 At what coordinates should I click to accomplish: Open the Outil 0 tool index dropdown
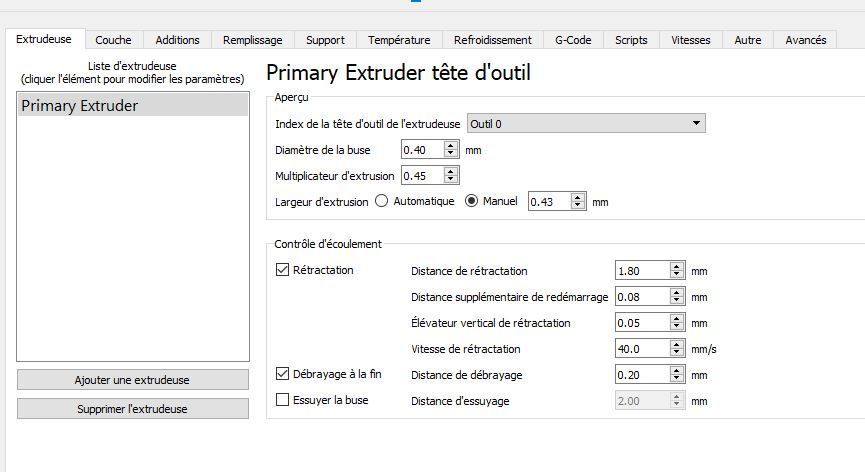586,124
